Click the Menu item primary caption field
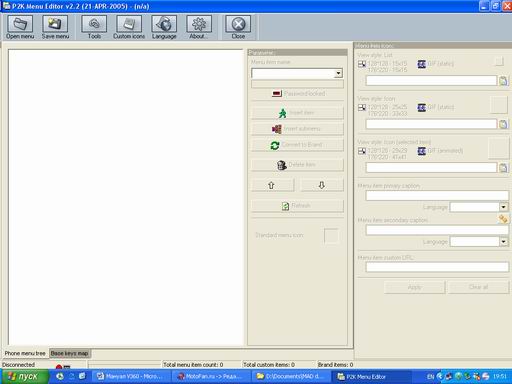 pyautogui.click(x=437, y=196)
